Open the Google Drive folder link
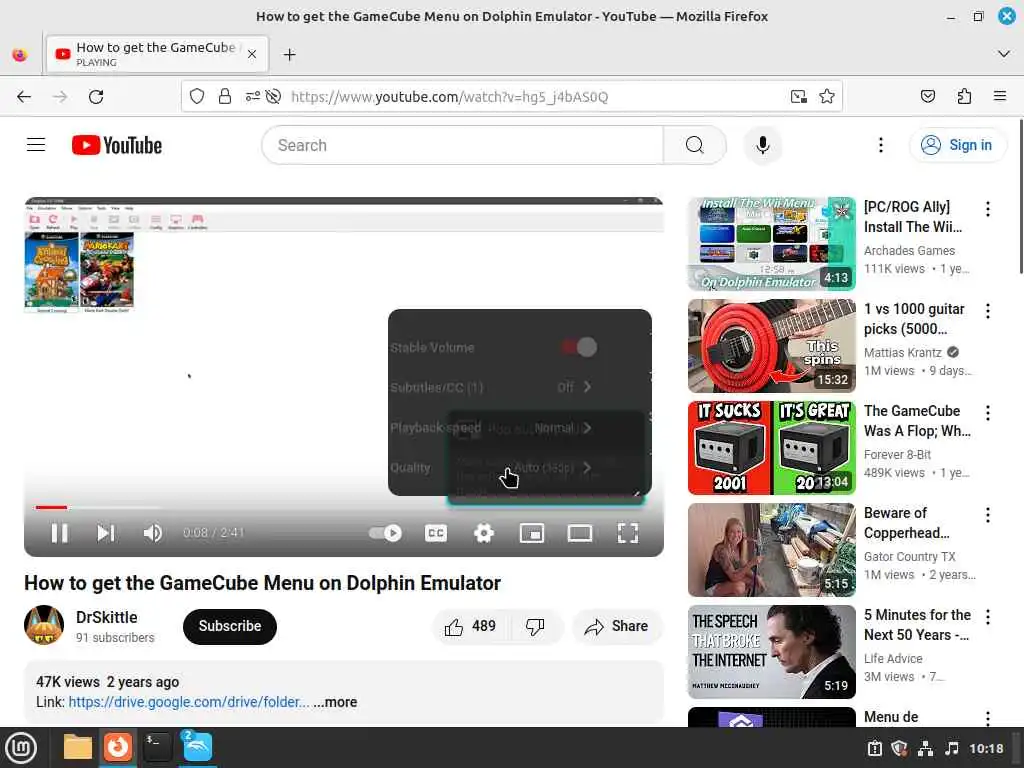 click(189, 701)
